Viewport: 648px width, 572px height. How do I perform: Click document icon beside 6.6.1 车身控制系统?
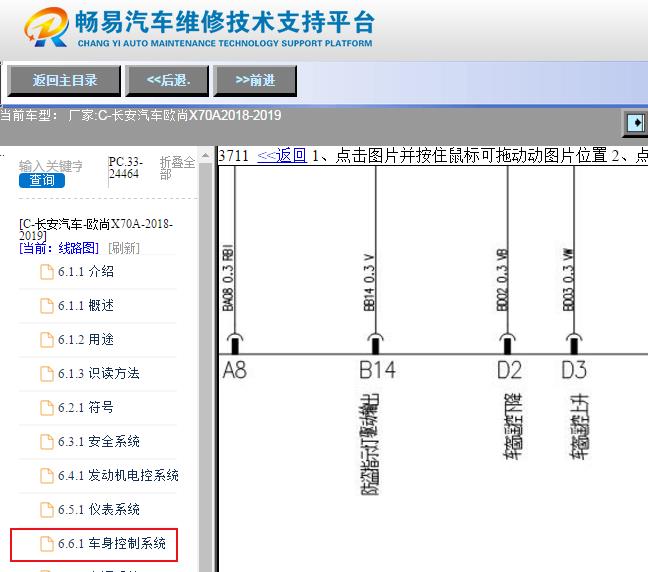(x=47, y=543)
